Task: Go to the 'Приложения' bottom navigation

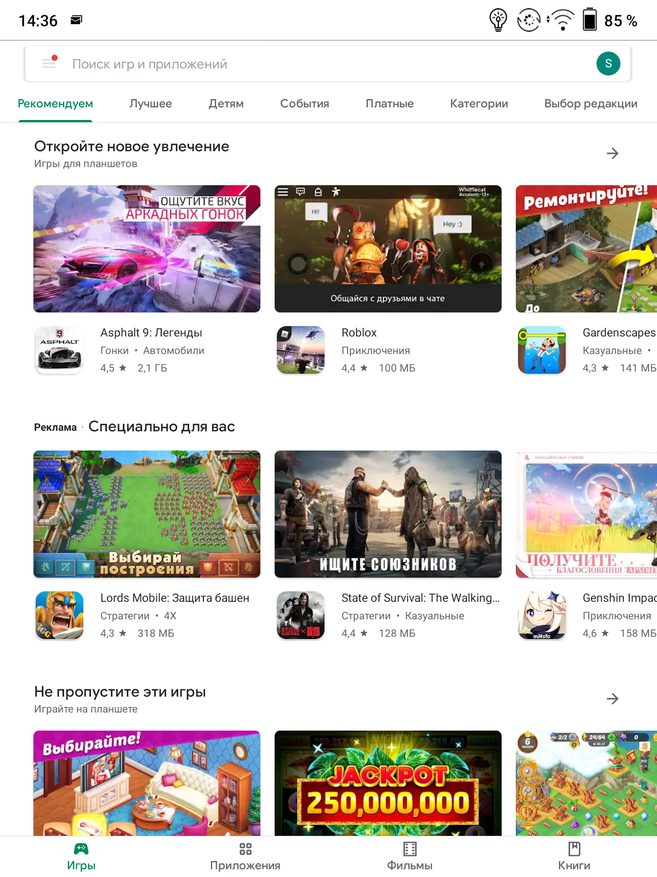Action: [x=245, y=857]
